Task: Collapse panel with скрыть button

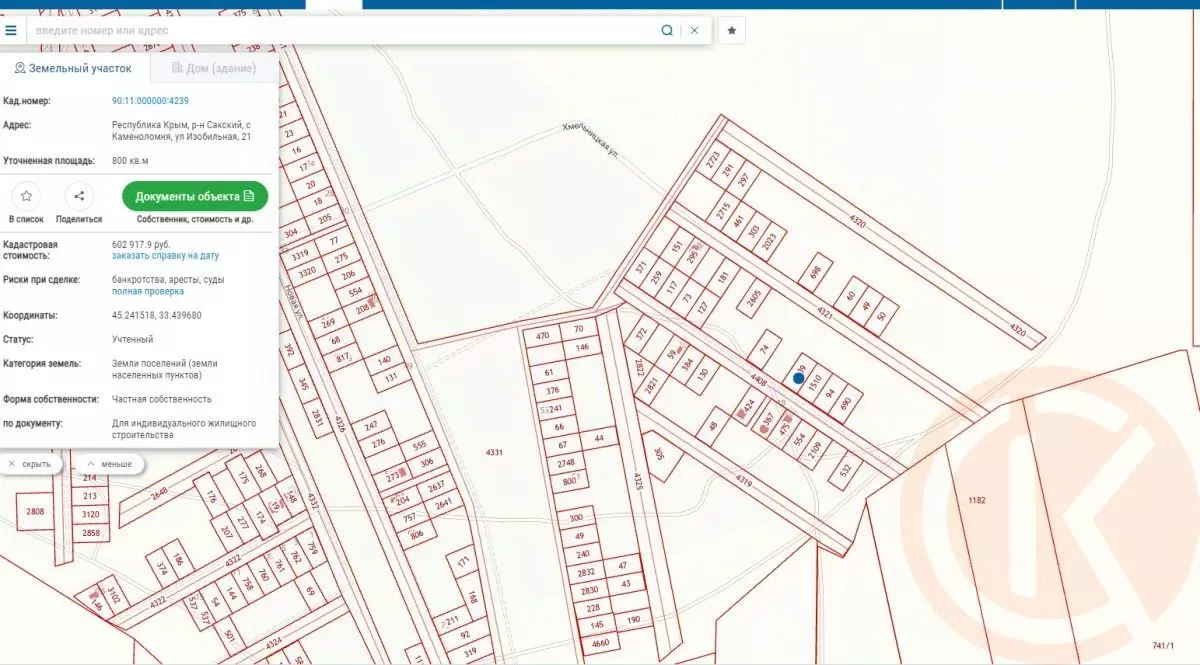Action: pyautogui.click(x=32, y=464)
